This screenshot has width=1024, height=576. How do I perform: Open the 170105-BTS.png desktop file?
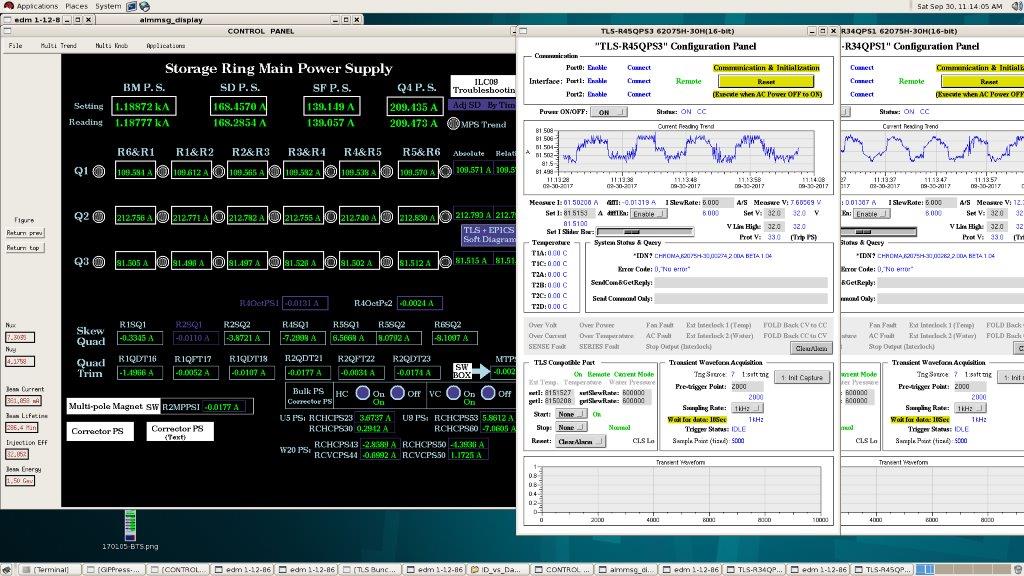tap(130, 524)
